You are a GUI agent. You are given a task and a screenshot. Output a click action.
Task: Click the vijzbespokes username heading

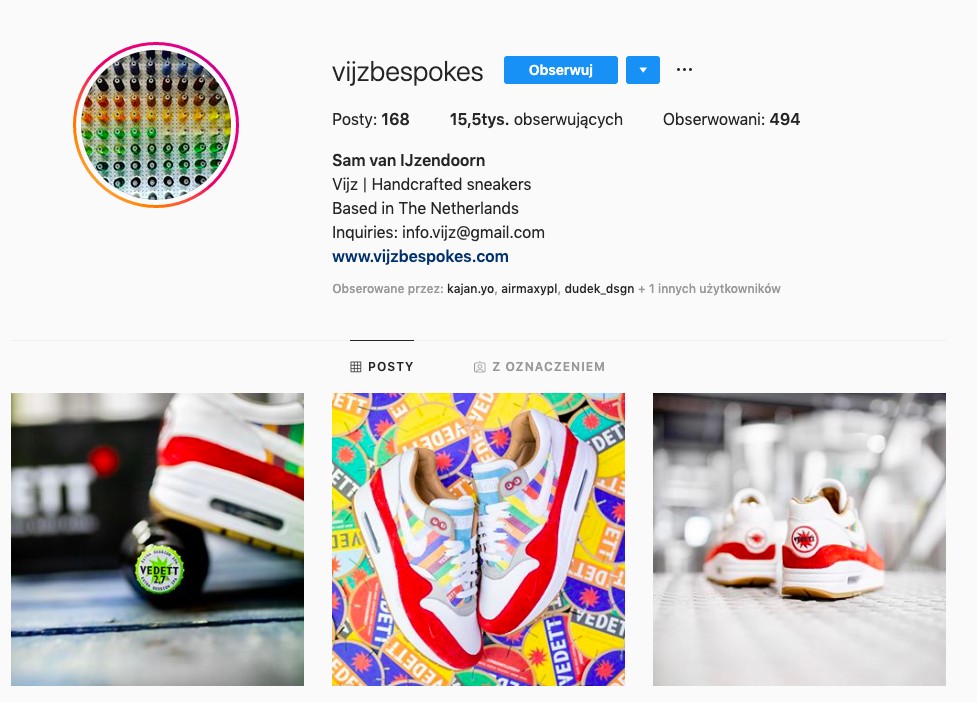point(408,72)
